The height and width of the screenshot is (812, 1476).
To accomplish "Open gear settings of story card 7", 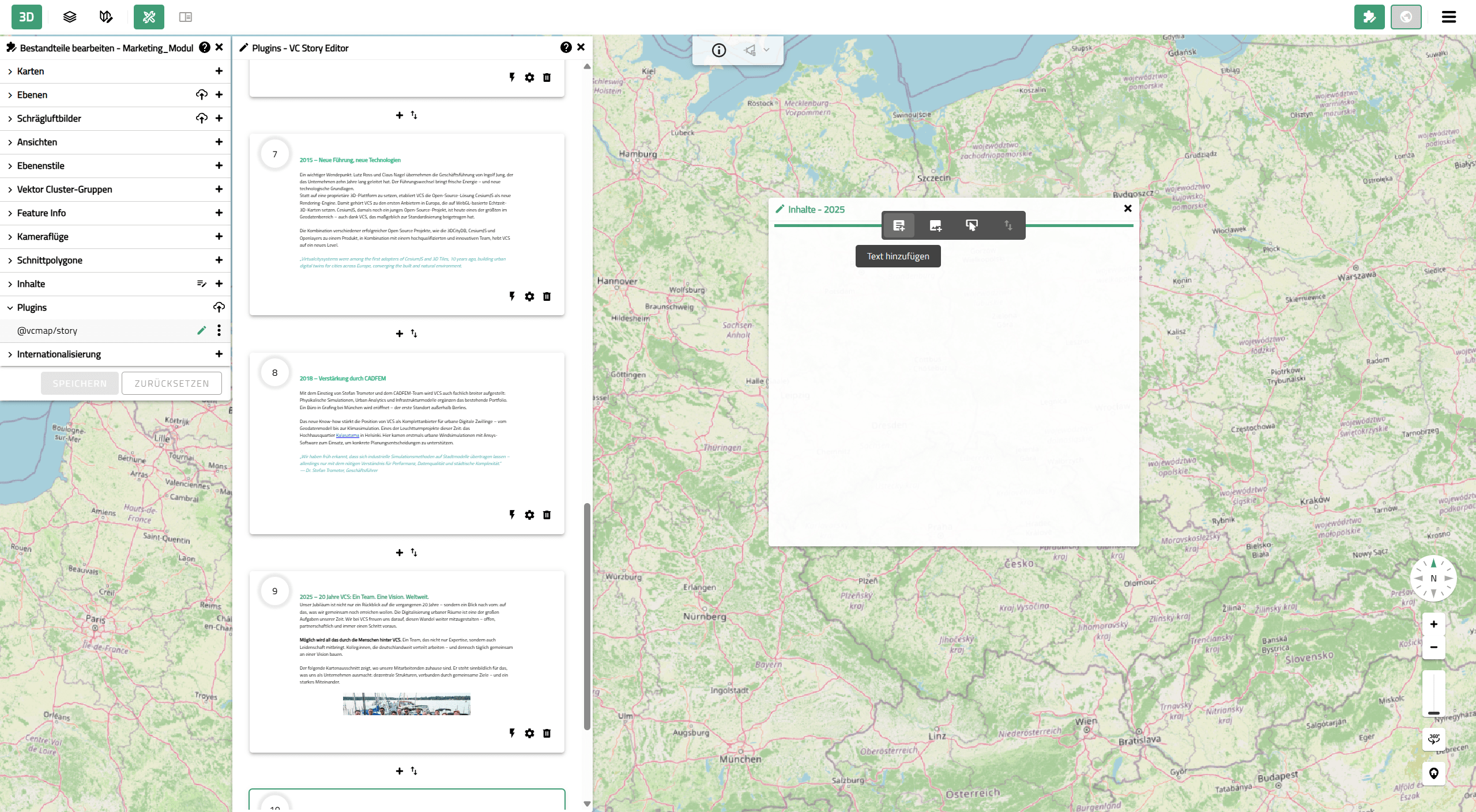I will point(529,296).
